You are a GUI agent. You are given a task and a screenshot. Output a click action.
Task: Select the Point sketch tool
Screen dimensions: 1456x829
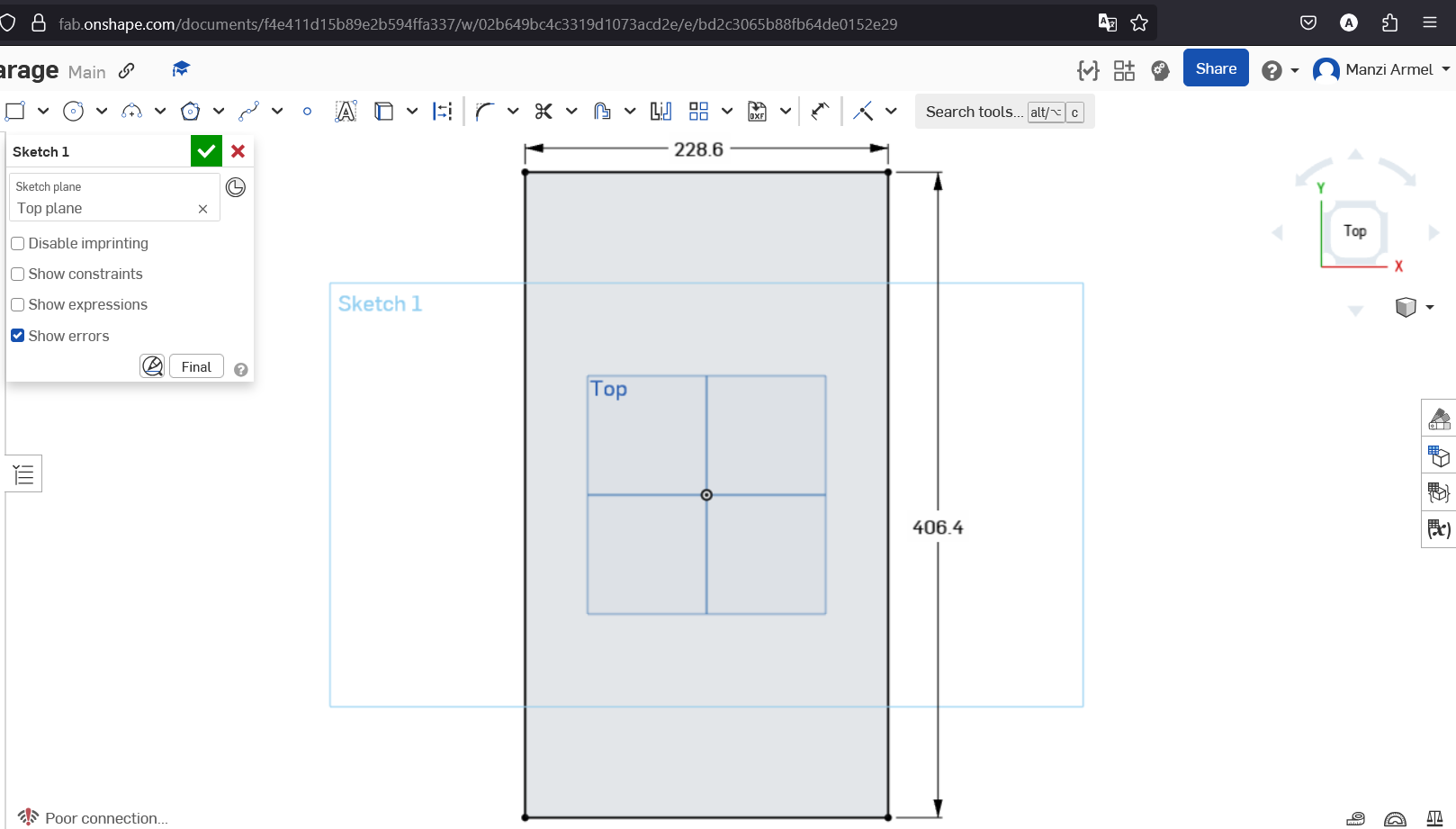[x=308, y=112]
